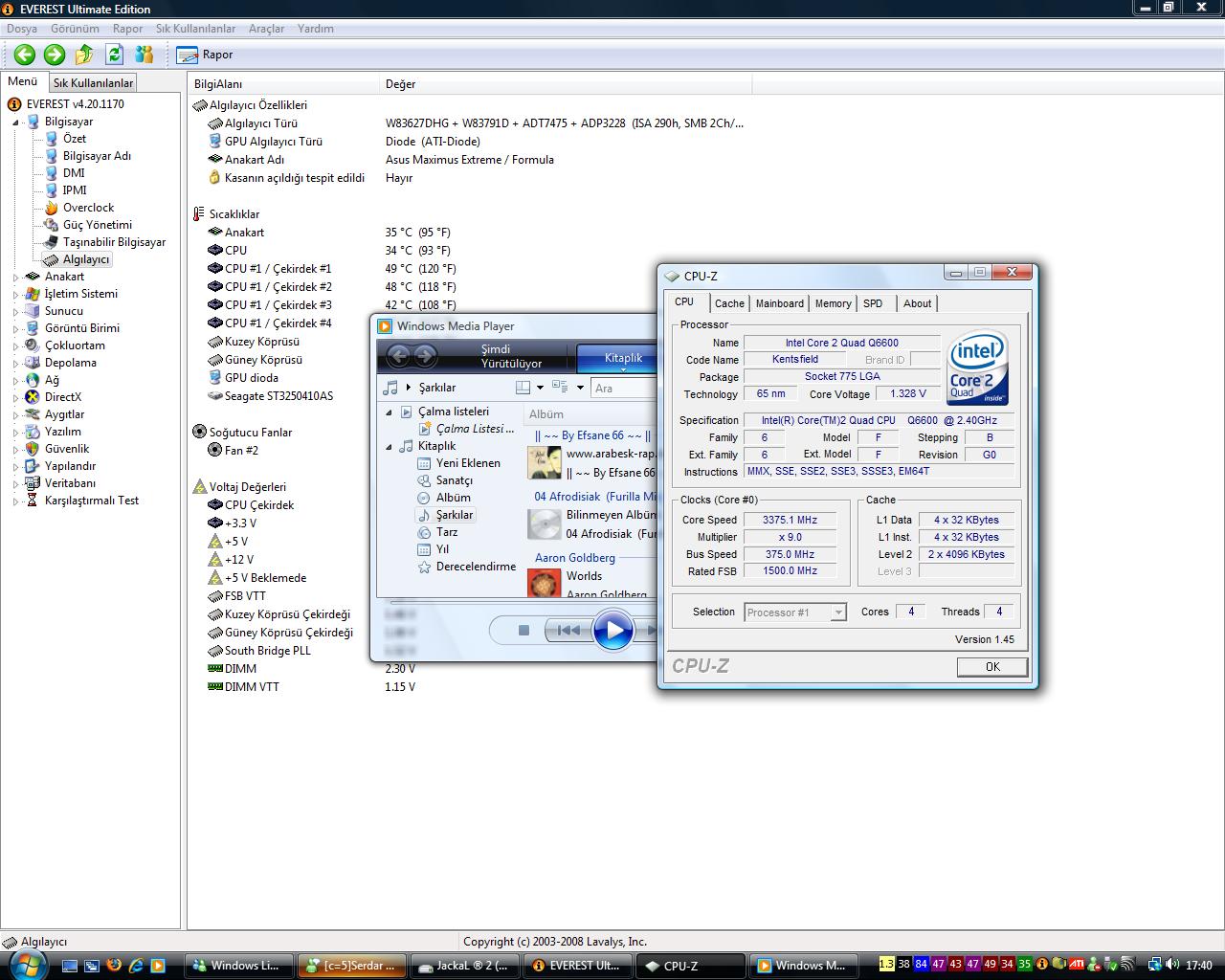
Task: Click previous track button in Windows Media Player
Action: (568, 630)
